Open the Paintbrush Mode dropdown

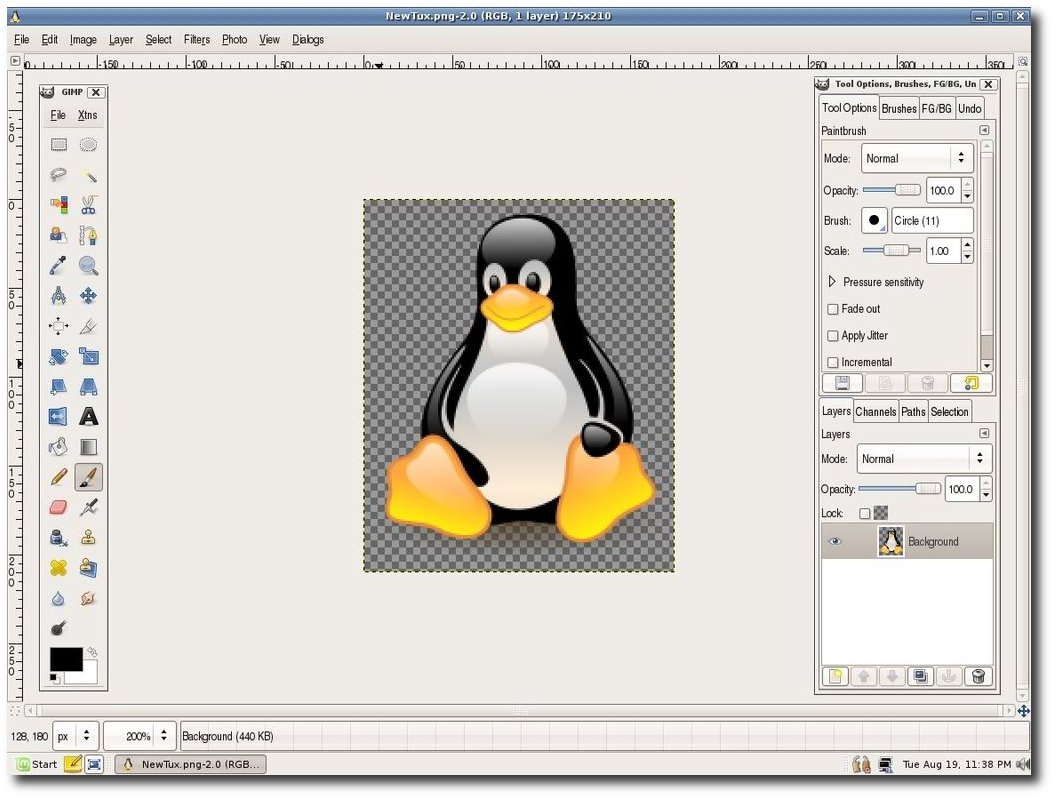tap(917, 159)
